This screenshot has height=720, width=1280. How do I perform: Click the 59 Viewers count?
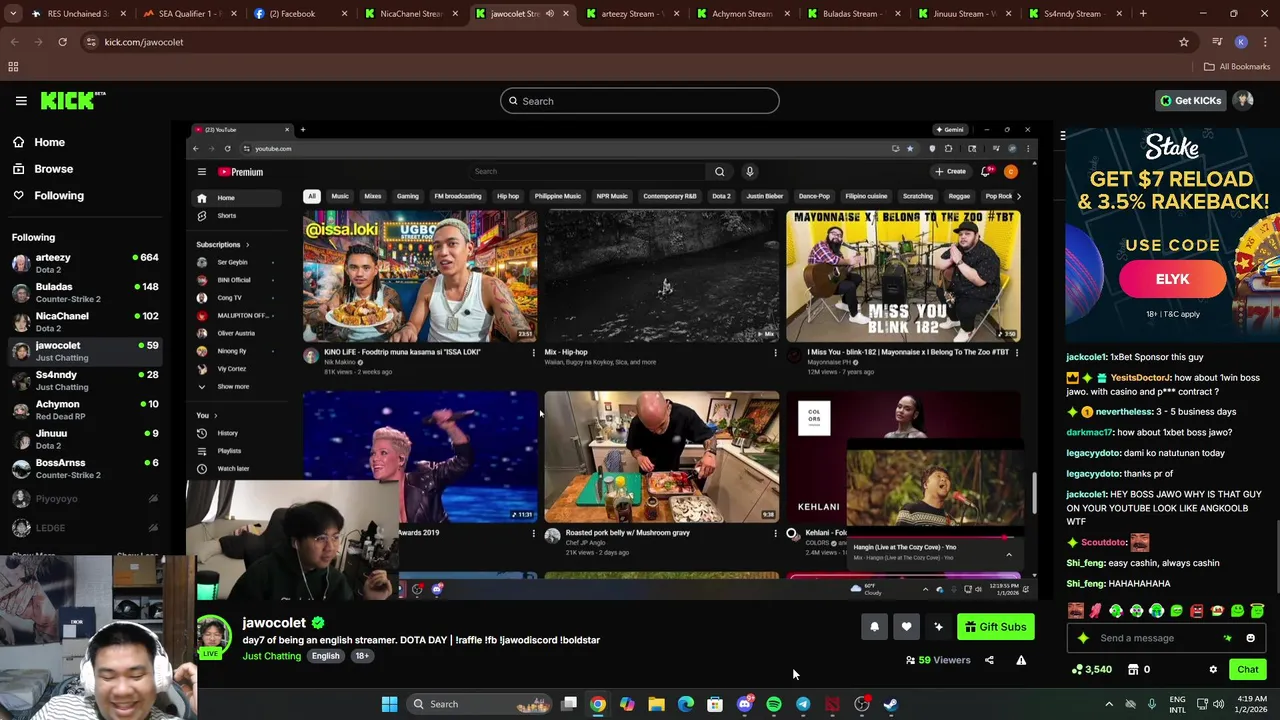coord(938,660)
